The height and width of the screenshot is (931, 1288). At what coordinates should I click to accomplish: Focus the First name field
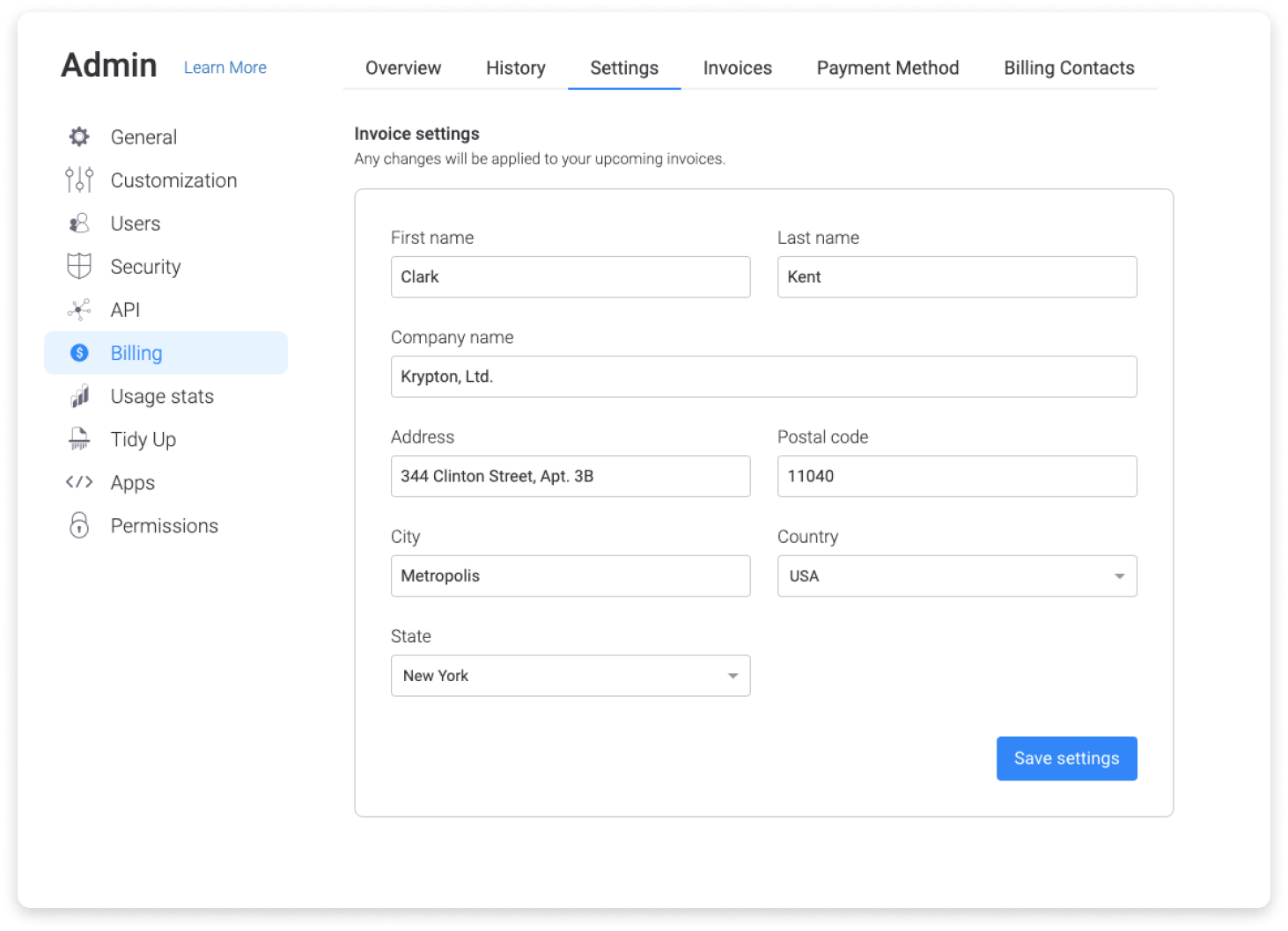pos(570,277)
